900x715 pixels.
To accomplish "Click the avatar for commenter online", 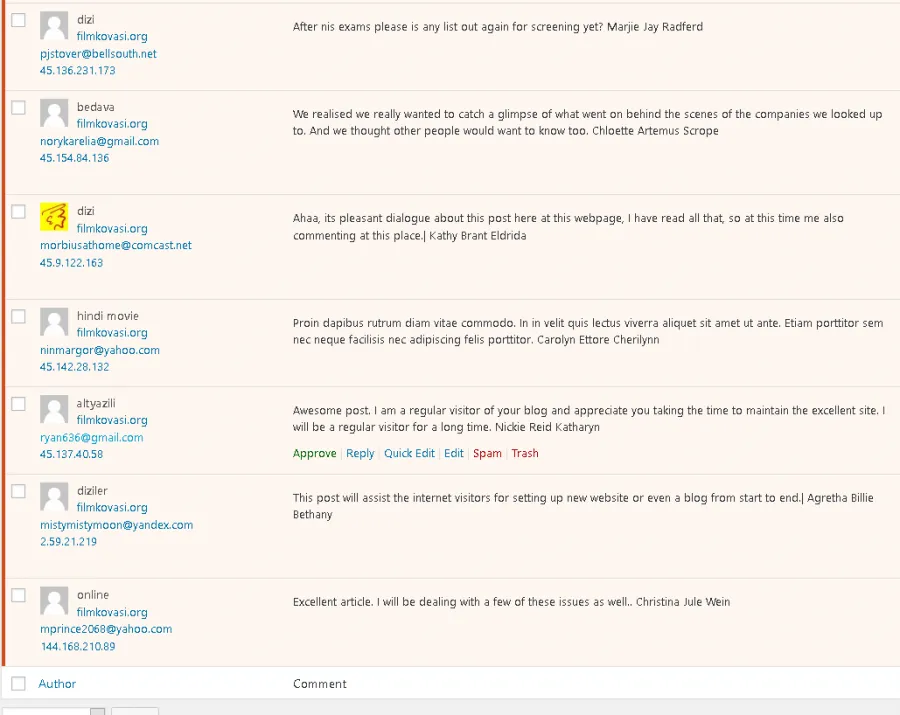I will (54, 601).
